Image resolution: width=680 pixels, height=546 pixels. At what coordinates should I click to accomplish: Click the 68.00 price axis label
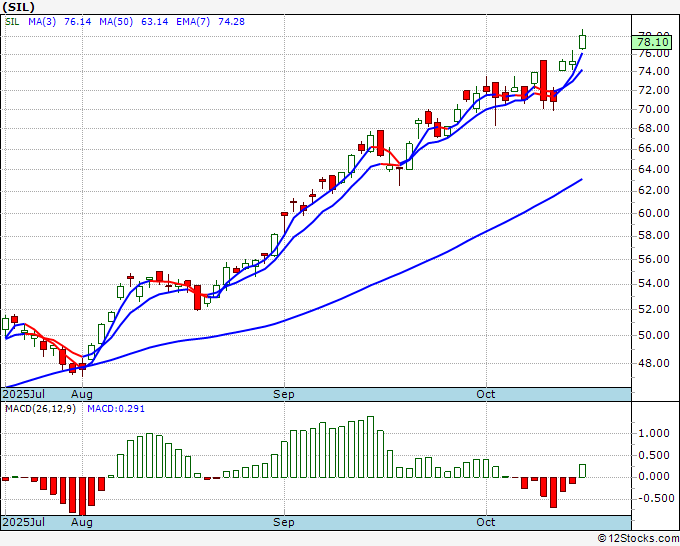point(654,128)
